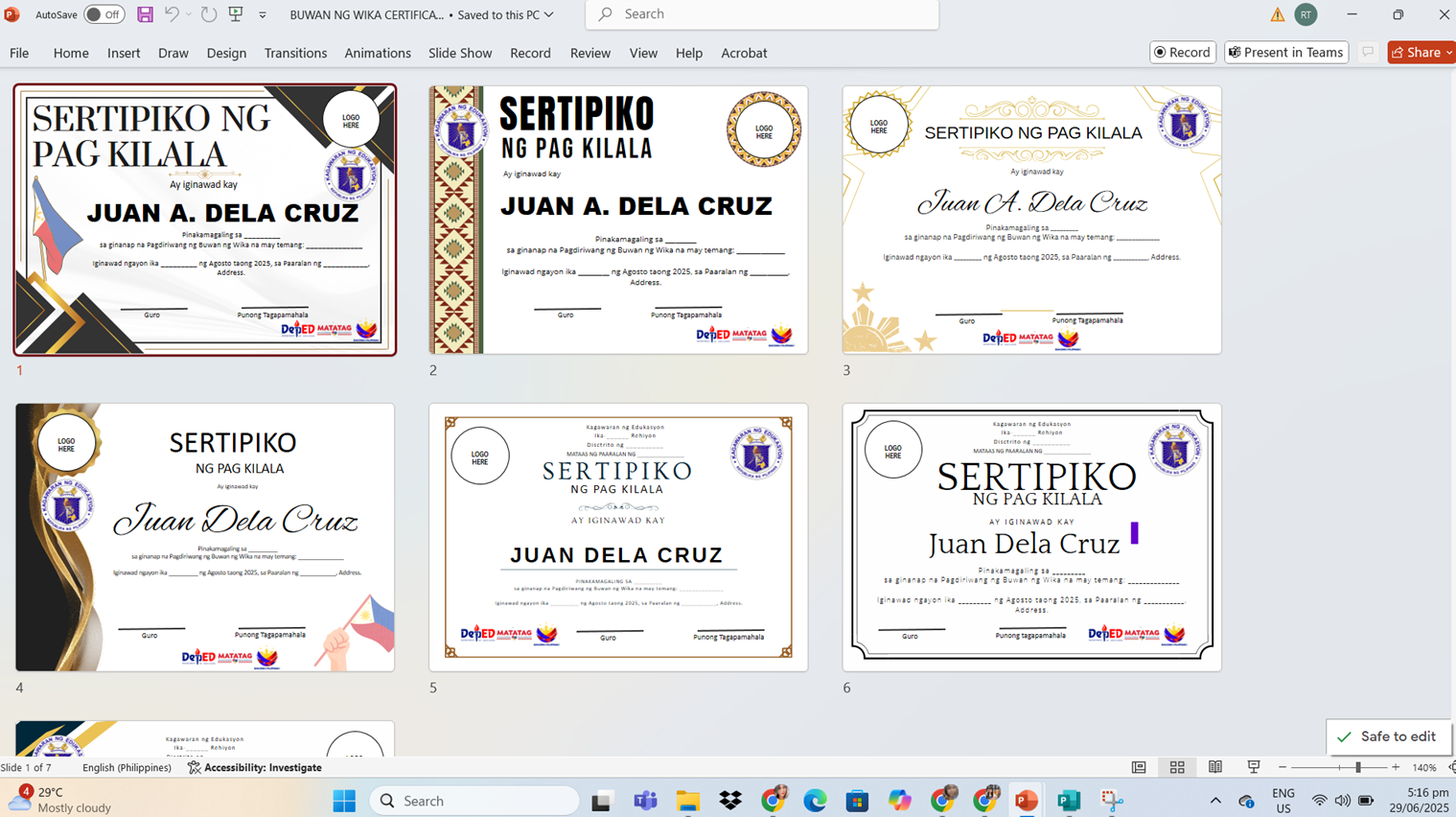Switch to the Home tab
This screenshot has width=1456, height=817.
(x=71, y=53)
